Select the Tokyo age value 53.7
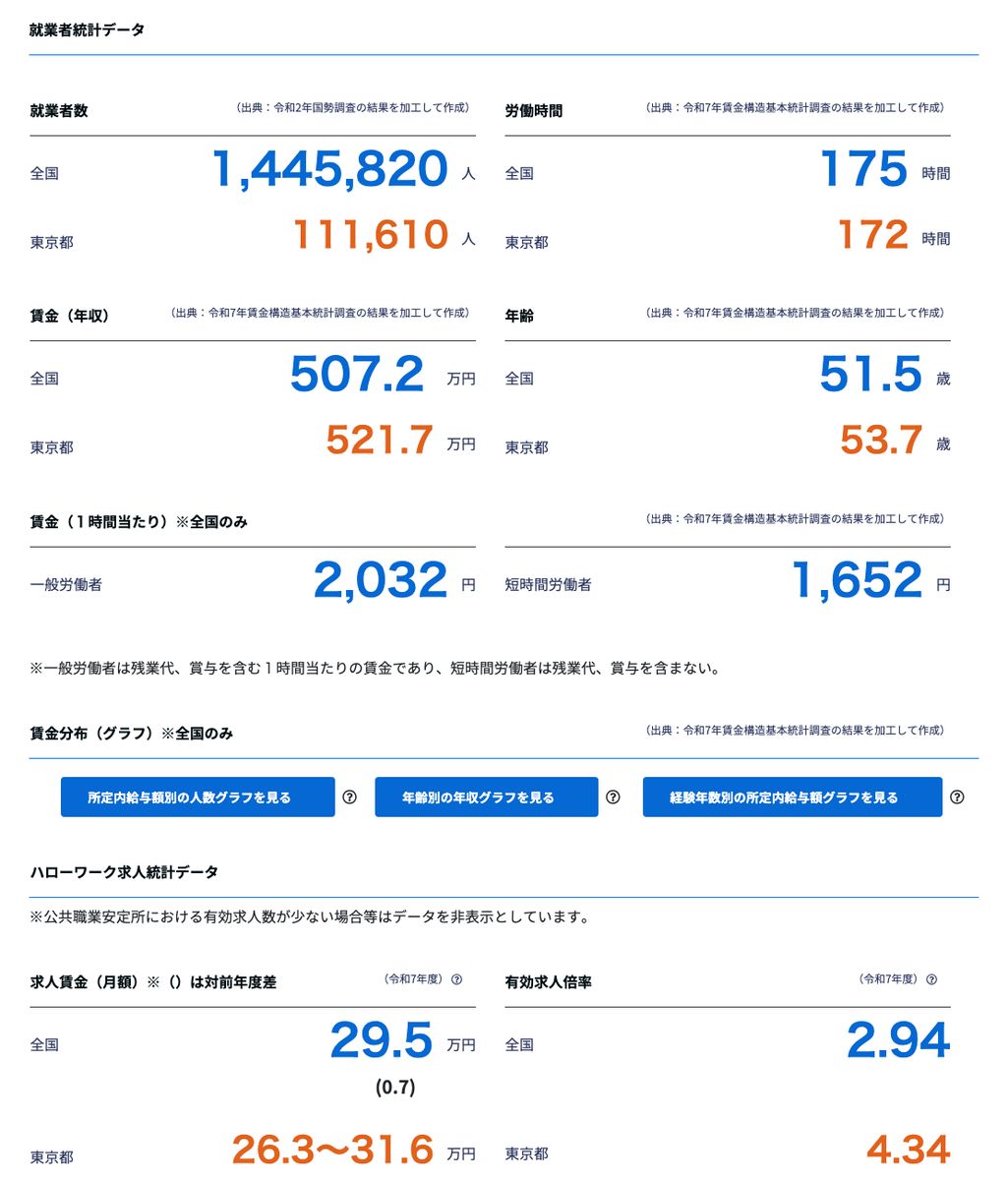The image size is (1008, 1180). 881,441
